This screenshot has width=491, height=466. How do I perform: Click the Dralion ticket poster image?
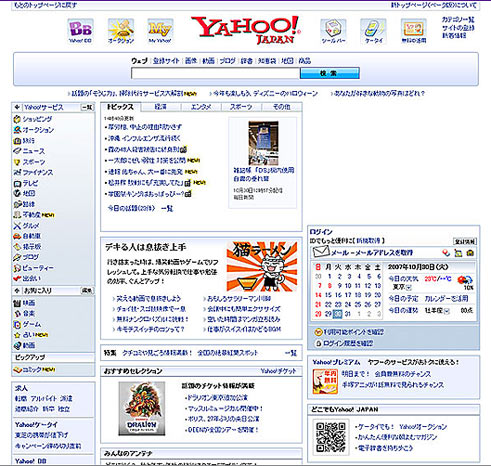[142, 408]
